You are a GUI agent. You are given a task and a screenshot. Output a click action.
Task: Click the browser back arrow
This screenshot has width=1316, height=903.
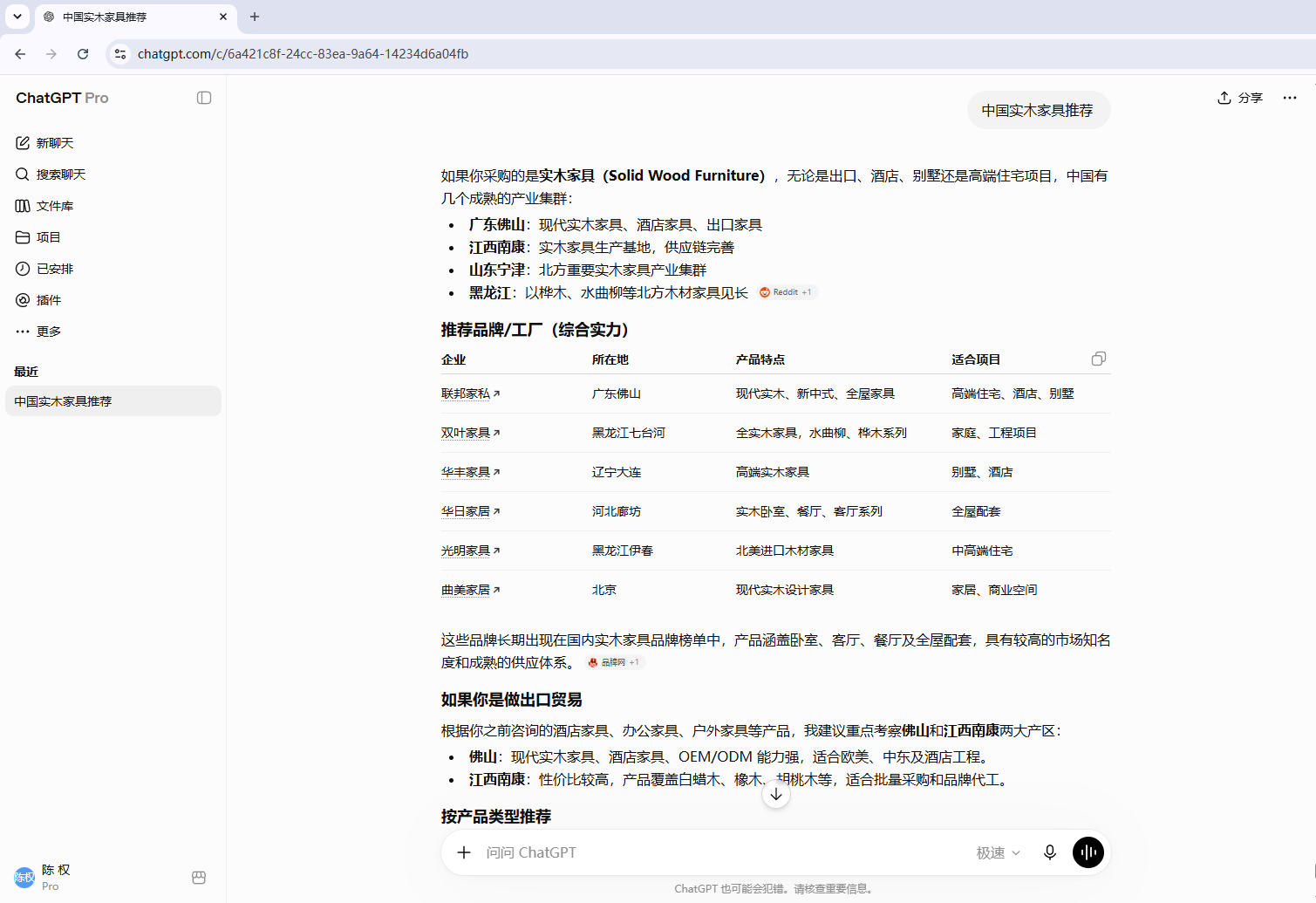coord(20,54)
